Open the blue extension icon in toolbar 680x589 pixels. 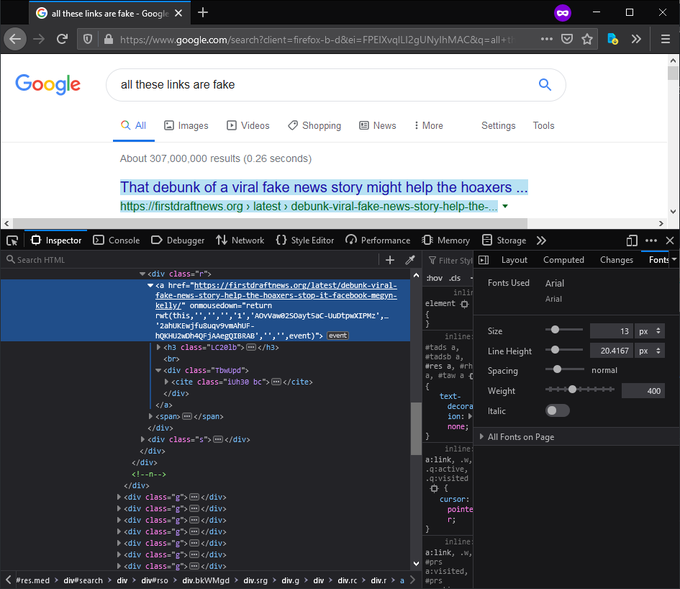click(612, 39)
